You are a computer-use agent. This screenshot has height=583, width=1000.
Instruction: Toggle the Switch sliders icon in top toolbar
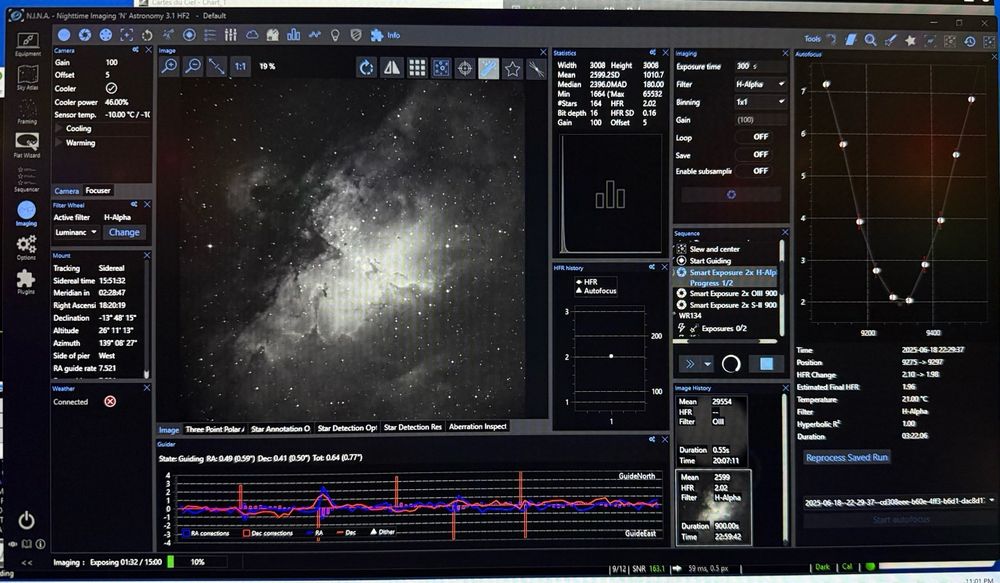[231, 35]
